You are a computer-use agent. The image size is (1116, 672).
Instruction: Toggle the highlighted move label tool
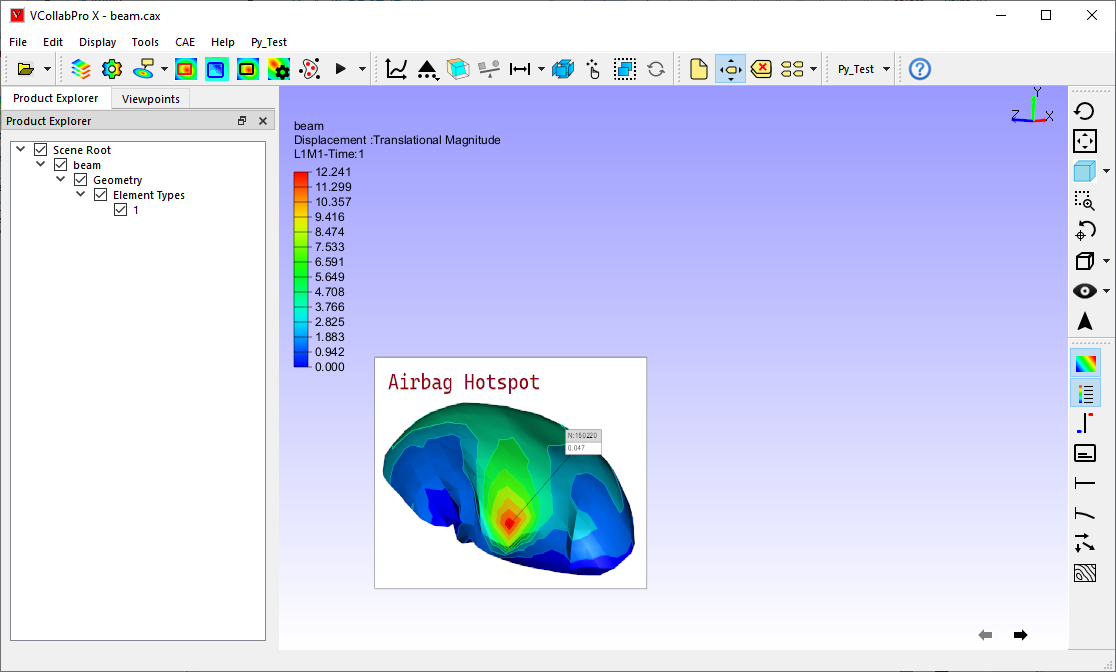pyautogui.click(x=730, y=69)
